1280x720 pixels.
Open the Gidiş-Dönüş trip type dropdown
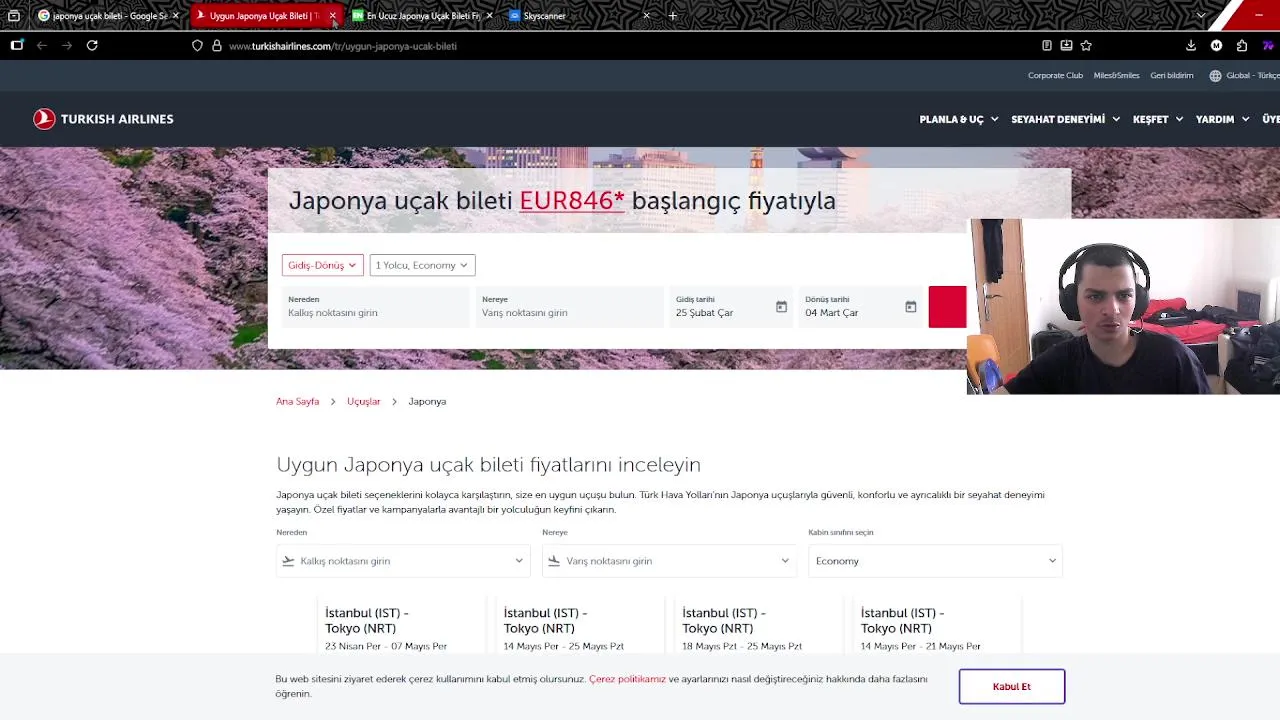coord(322,265)
